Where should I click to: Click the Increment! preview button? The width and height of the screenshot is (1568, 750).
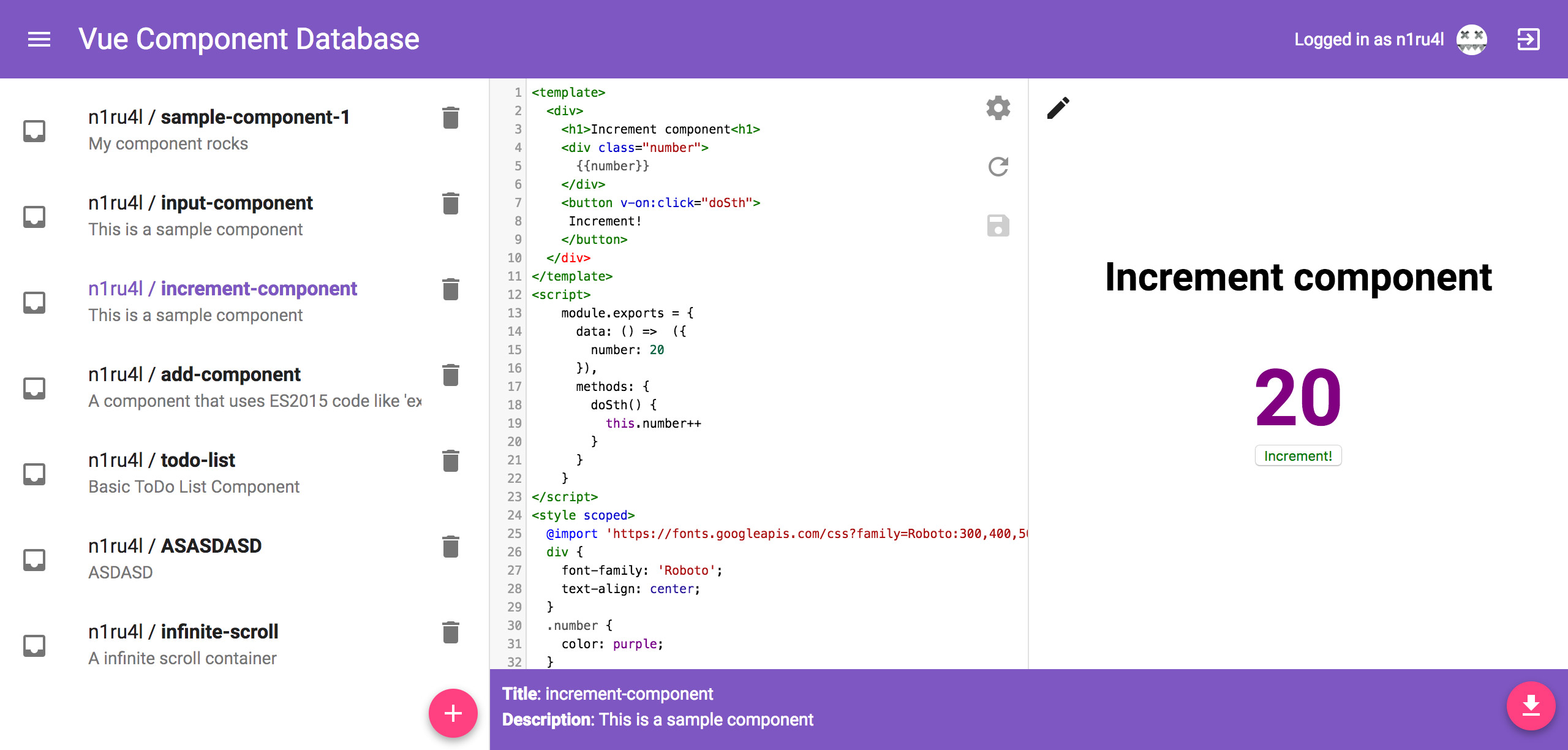pos(1297,456)
